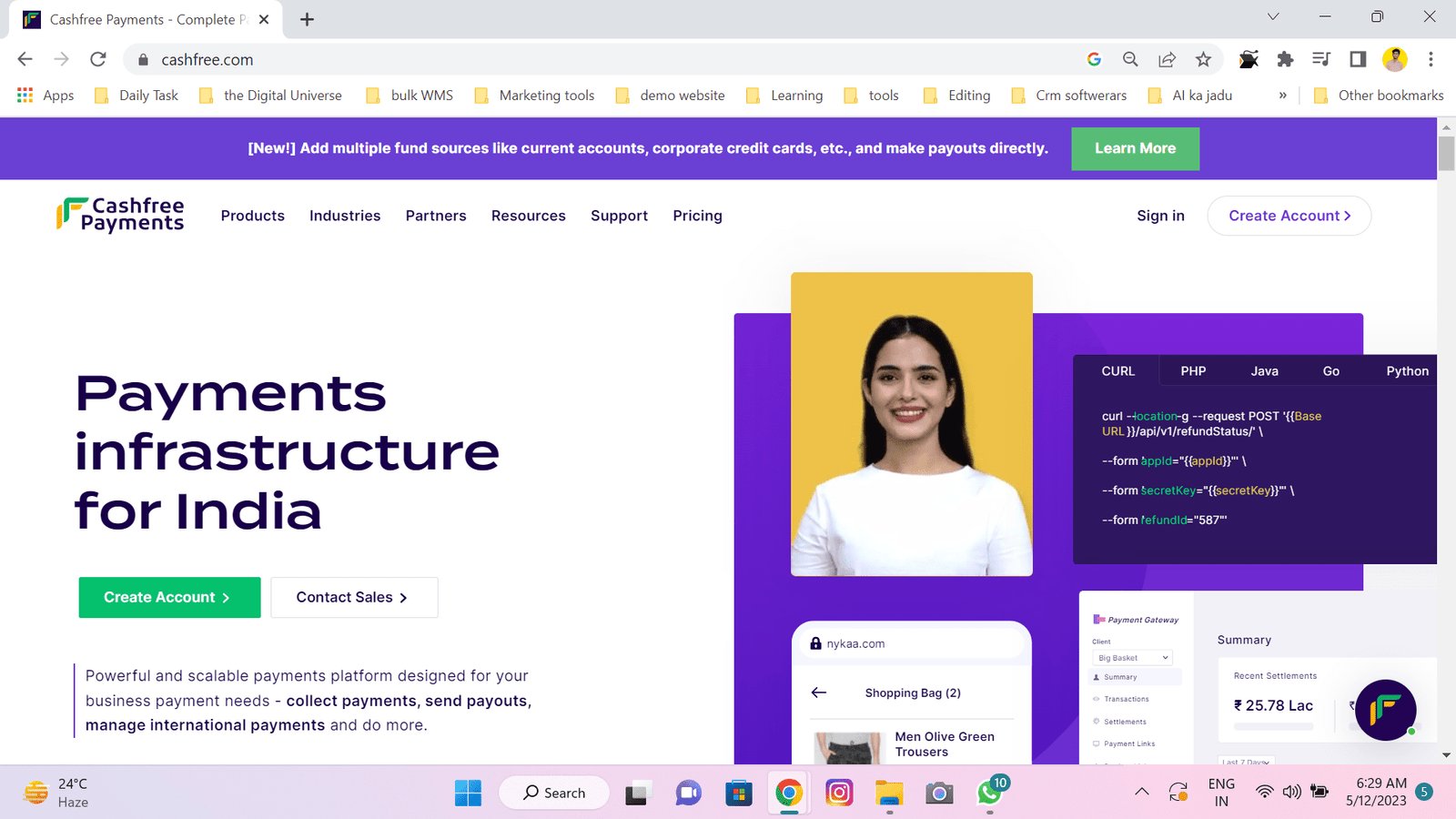Screen dimensions: 1456x819
Task: Open the demo website bookmark folder
Action: pyautogui.click(x=671, y=96)
